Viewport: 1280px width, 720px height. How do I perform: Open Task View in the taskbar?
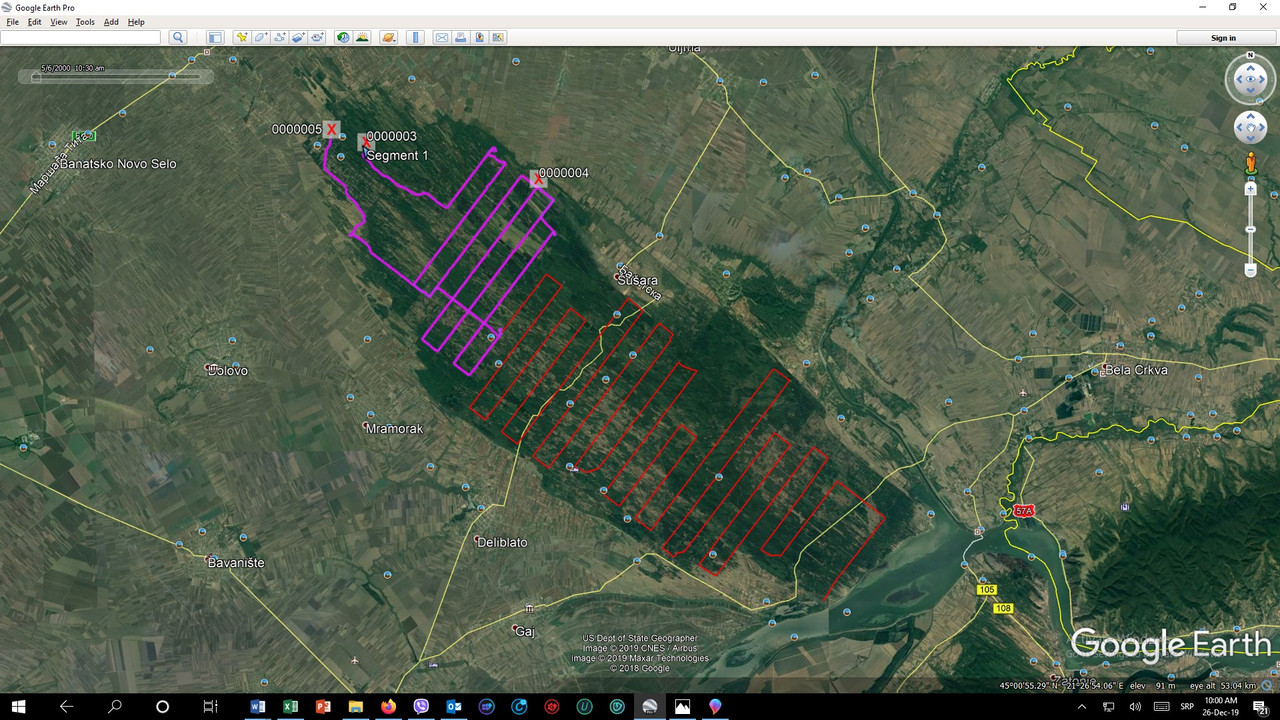[210, 706]
